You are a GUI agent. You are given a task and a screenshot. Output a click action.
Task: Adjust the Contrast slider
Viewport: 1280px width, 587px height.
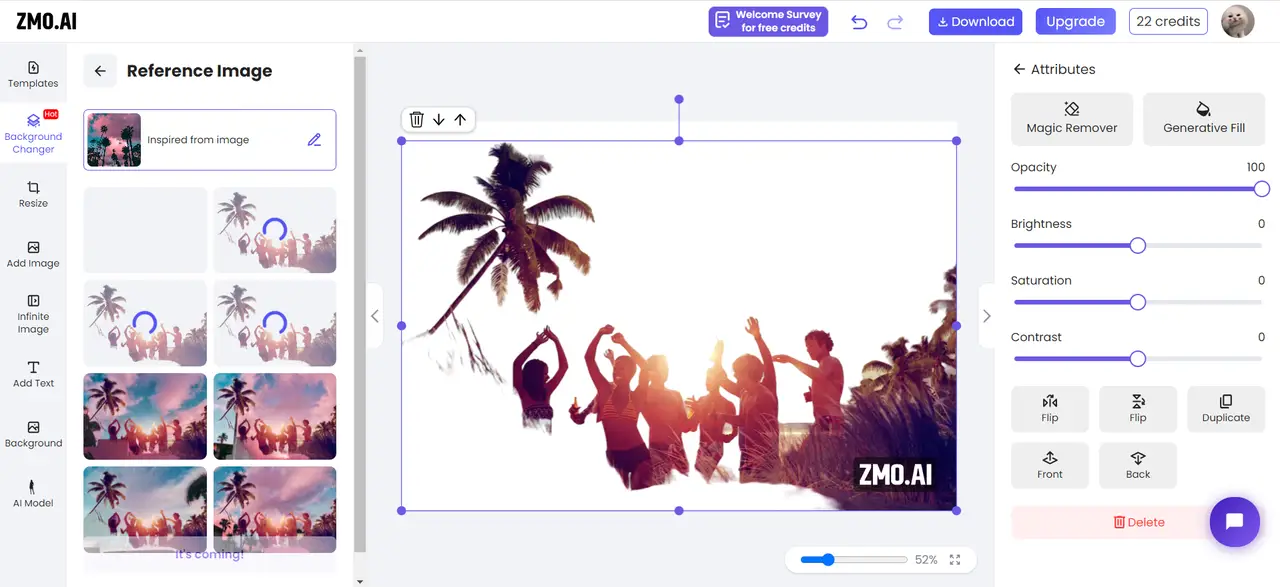pyautogui.click(x=1138, y=359)
